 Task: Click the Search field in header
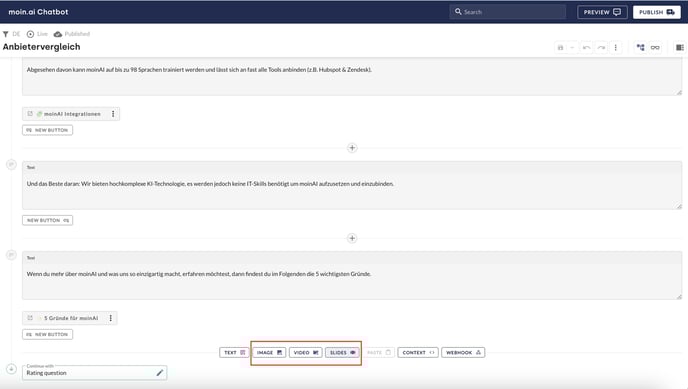coord(507,12)
